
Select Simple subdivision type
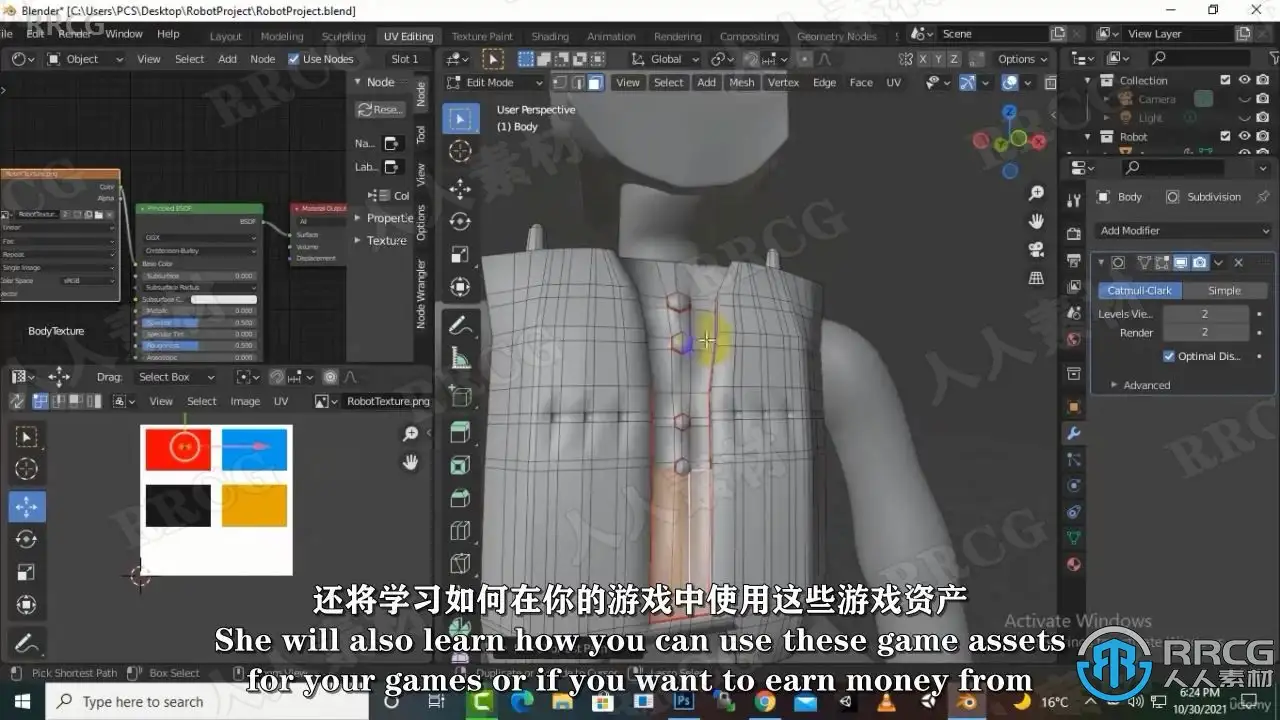pyautogui.click(x=1224, y=291)
